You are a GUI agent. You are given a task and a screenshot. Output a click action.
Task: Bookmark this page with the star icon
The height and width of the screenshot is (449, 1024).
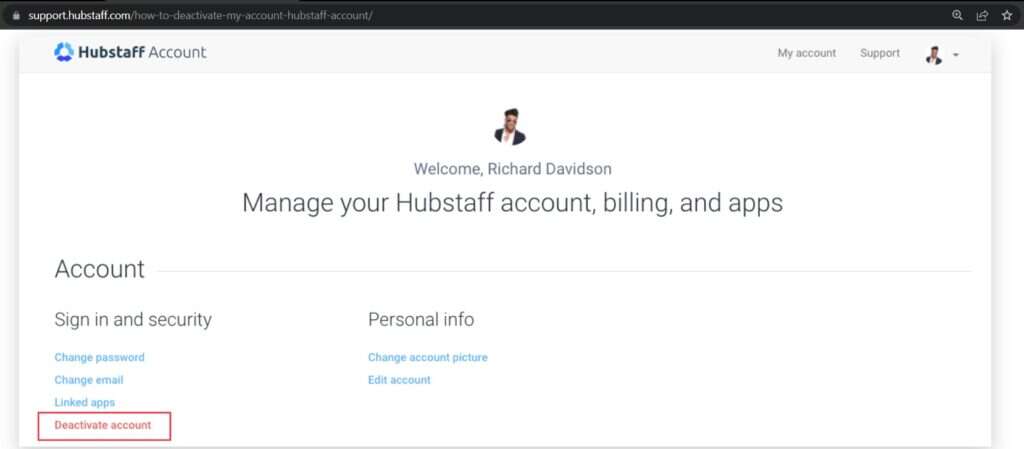click(1007, 16)
